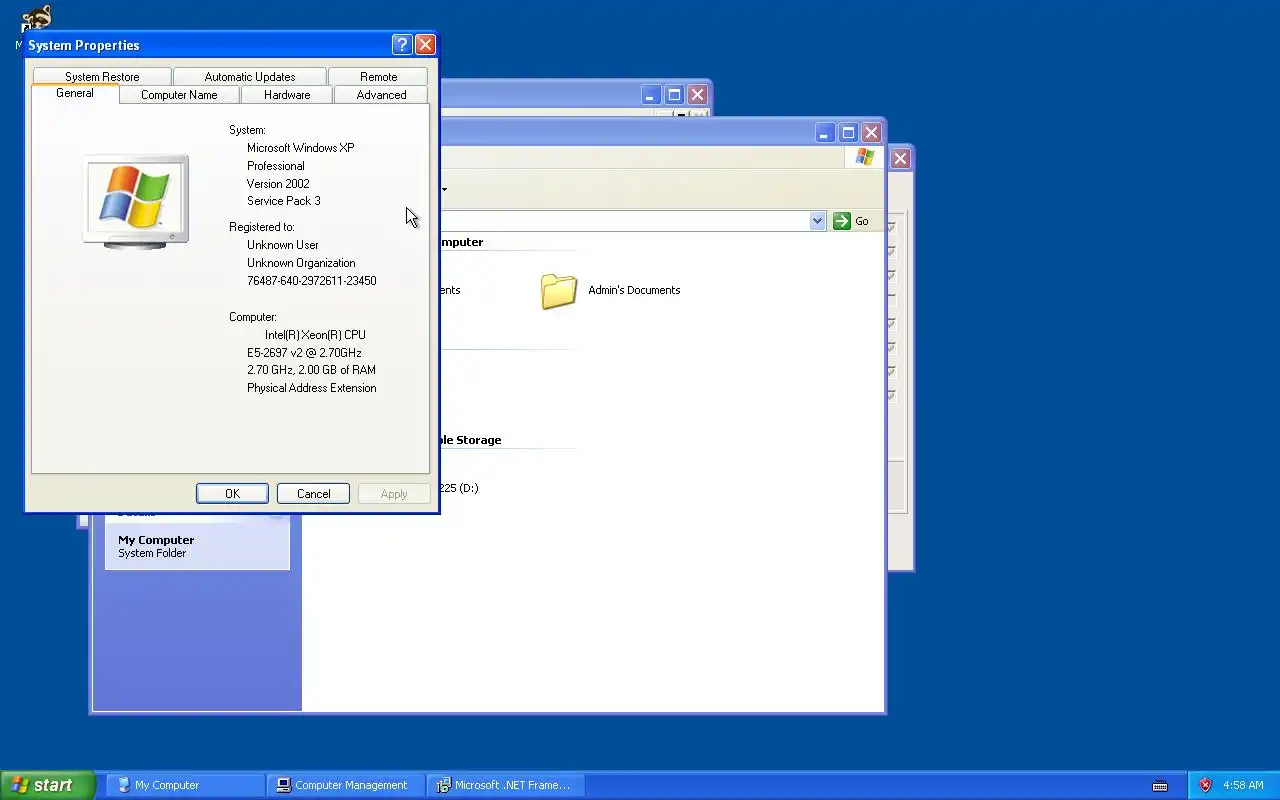1280x800 pixels.
Task: Click the 'Version 2002' text
Action: point(278,184)
